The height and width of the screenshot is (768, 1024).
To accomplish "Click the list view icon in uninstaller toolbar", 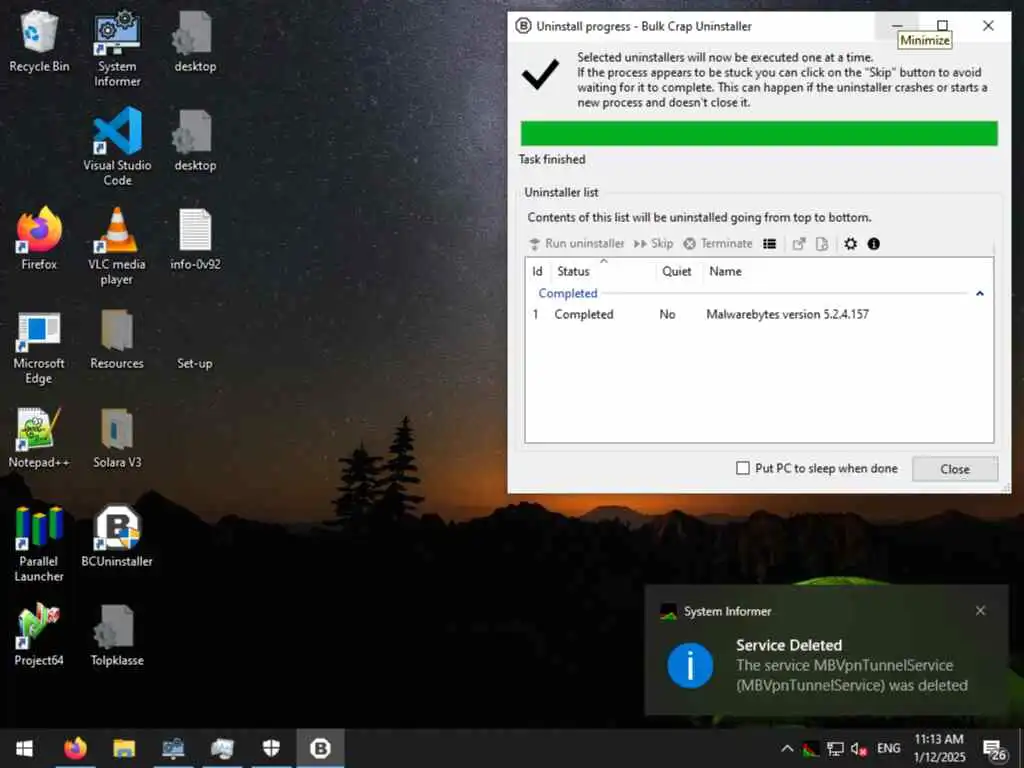I will pyautogui.click(x=770, y=244).
